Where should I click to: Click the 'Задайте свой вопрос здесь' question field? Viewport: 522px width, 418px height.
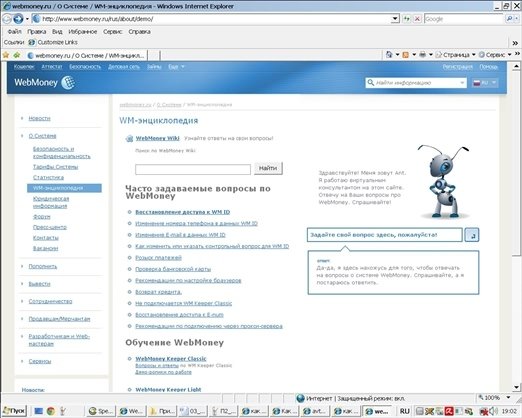tap(384, 235)
